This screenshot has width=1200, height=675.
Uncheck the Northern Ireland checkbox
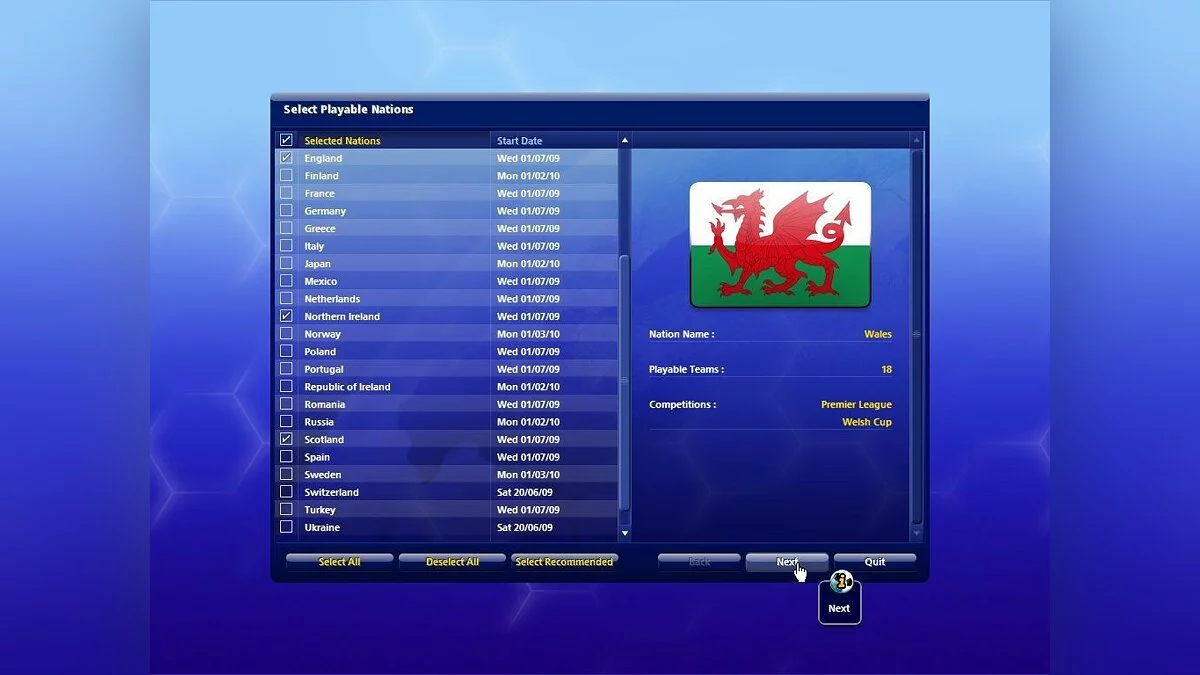286,316
